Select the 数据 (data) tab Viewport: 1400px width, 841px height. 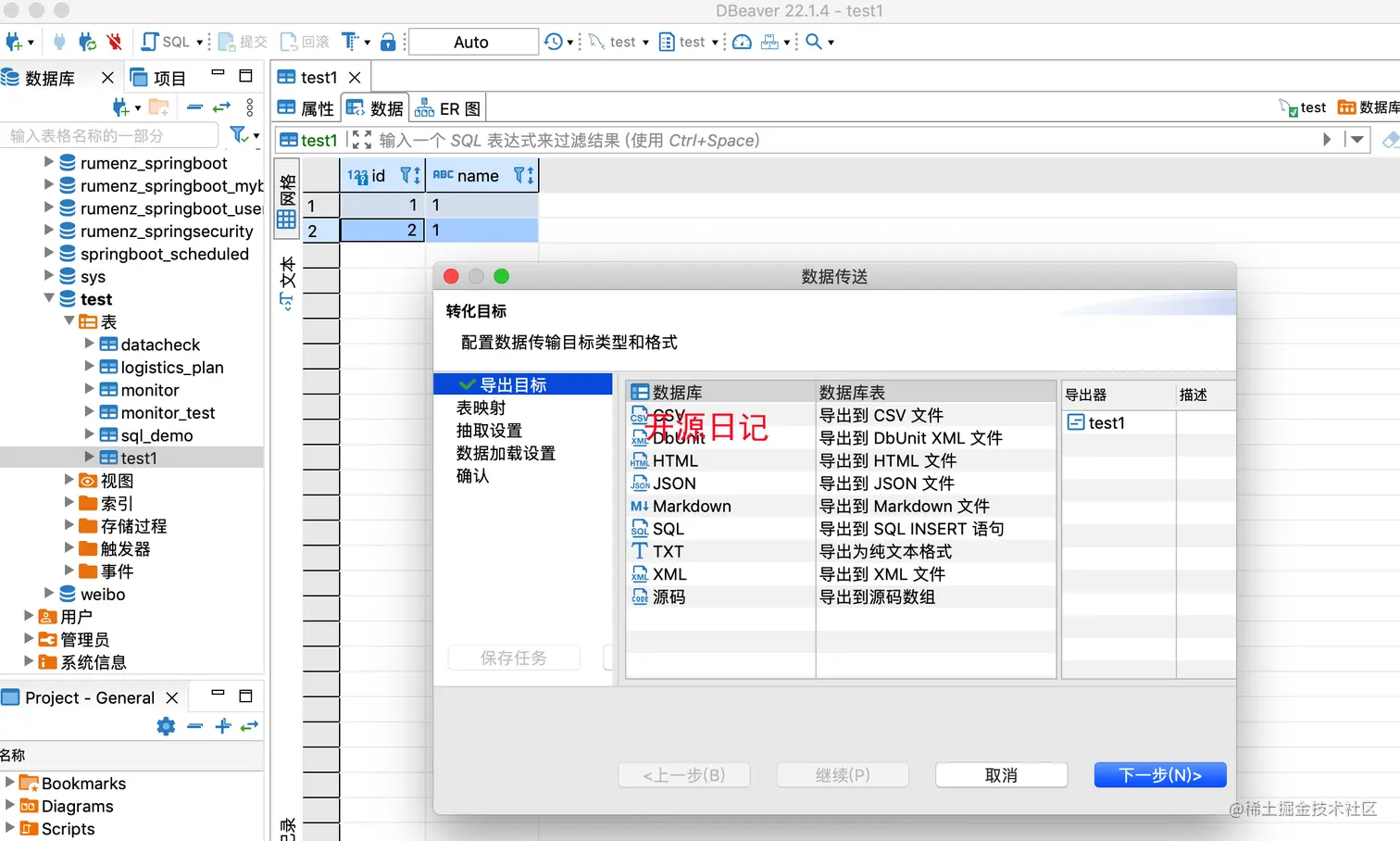tap(375, 108)
